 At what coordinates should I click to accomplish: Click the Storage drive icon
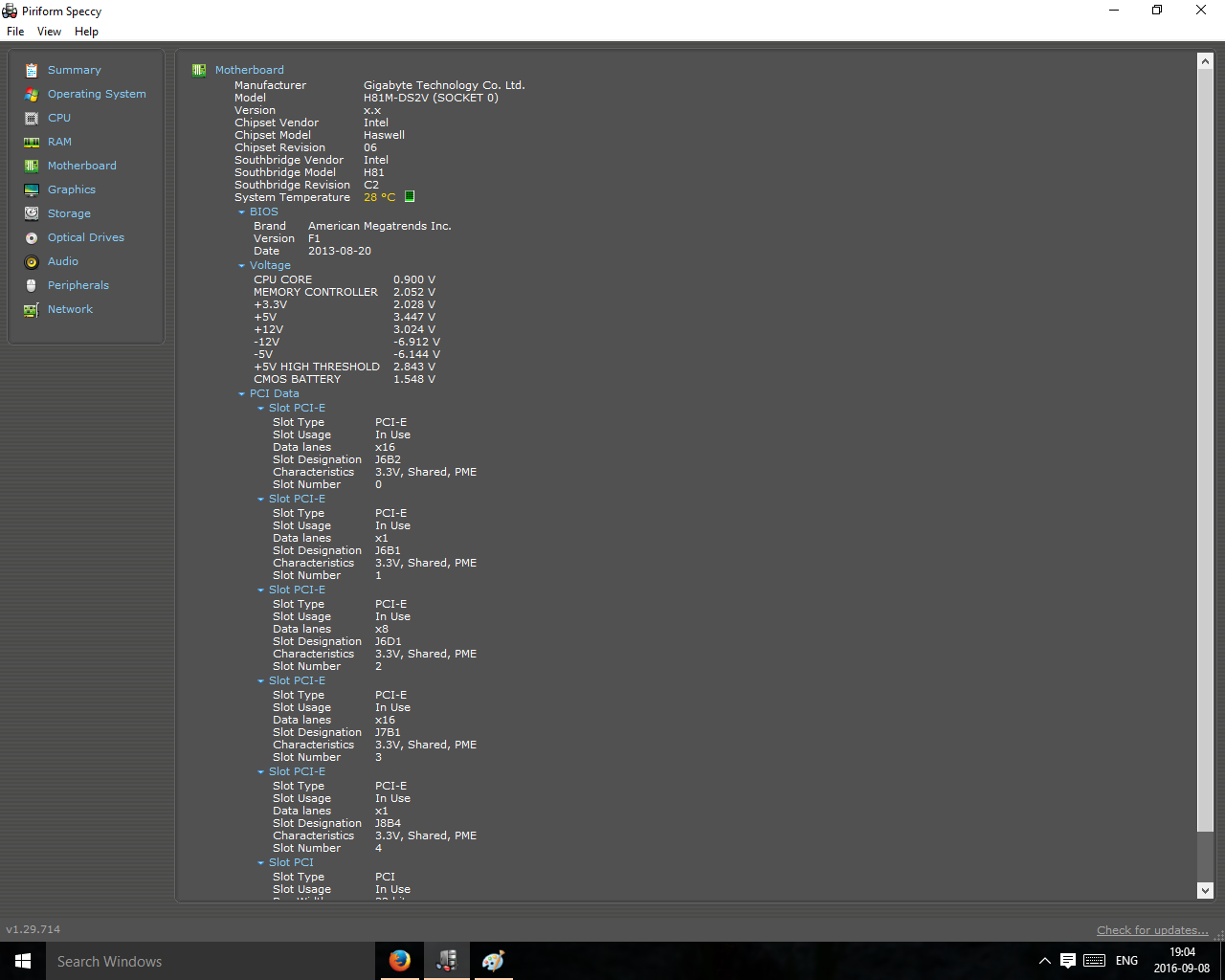tap(32, 213)
